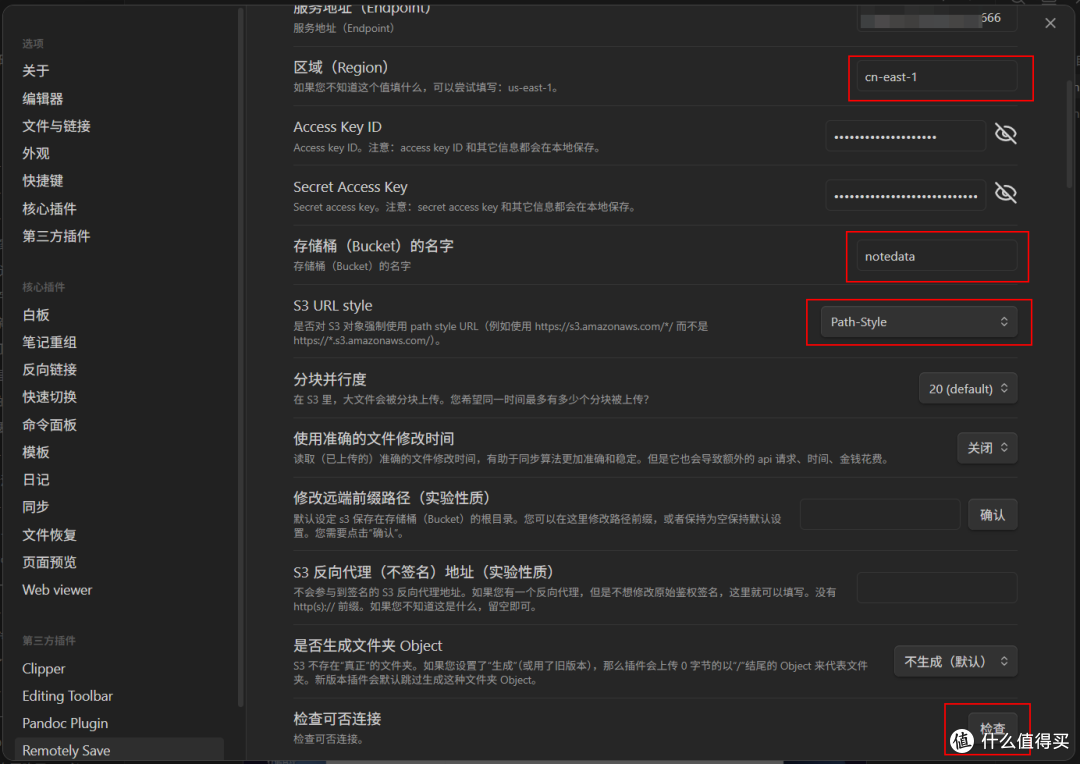Open the 分块并行度 dropdown showing 20 (default)

click(968, 389)
